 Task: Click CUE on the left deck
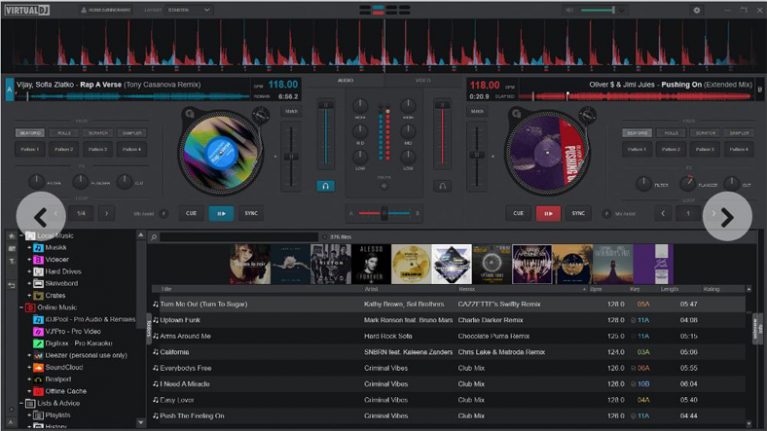point(191,213)
